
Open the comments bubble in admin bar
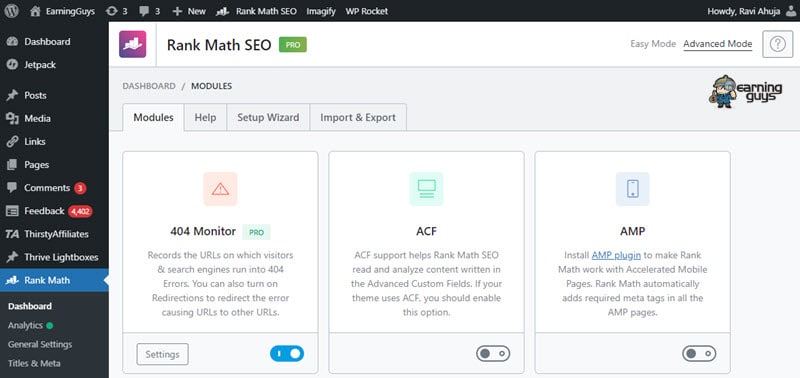pyautogui.click(x=149, y=11)
